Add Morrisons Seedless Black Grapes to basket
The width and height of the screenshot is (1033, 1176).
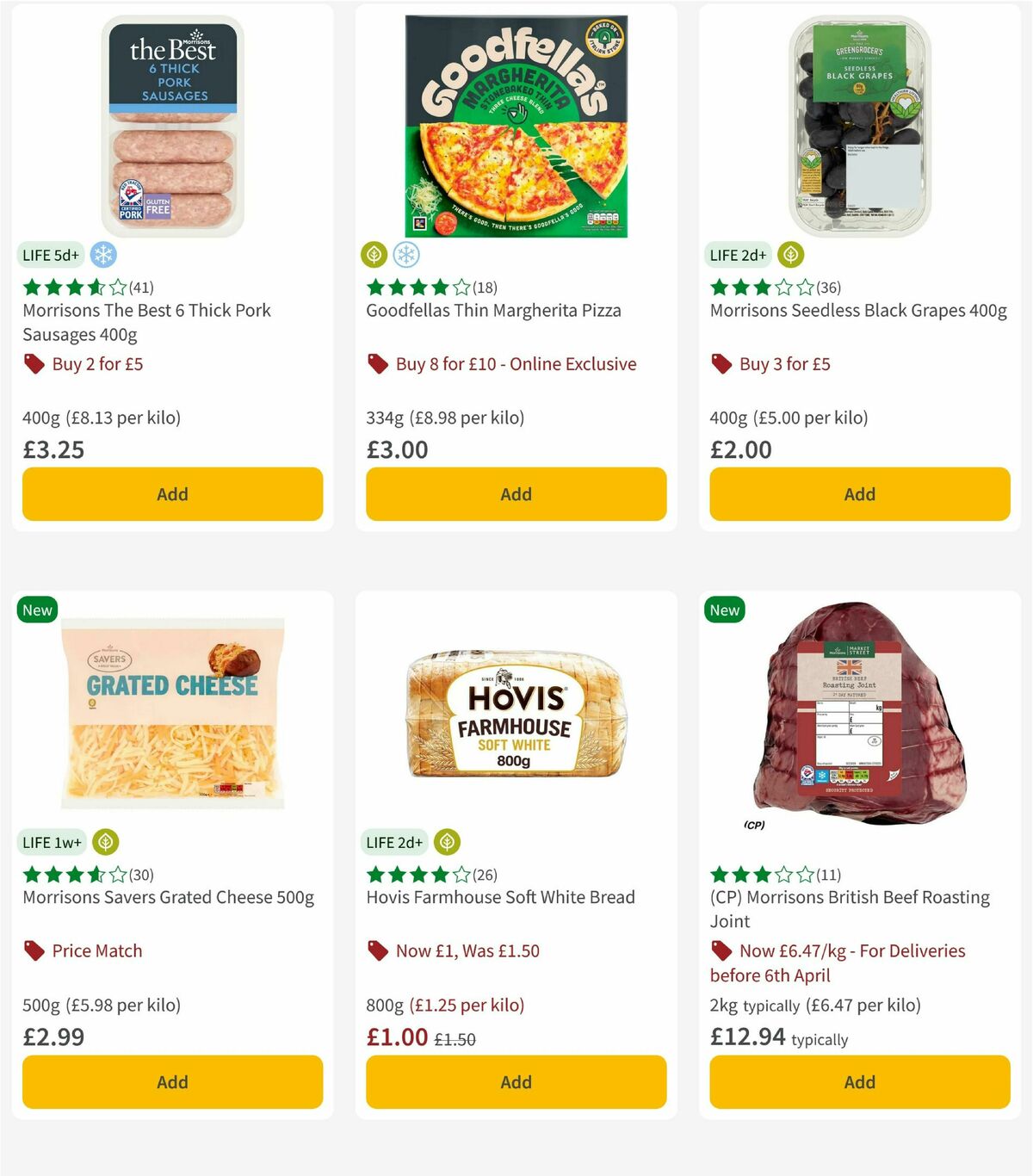[859, 494]
